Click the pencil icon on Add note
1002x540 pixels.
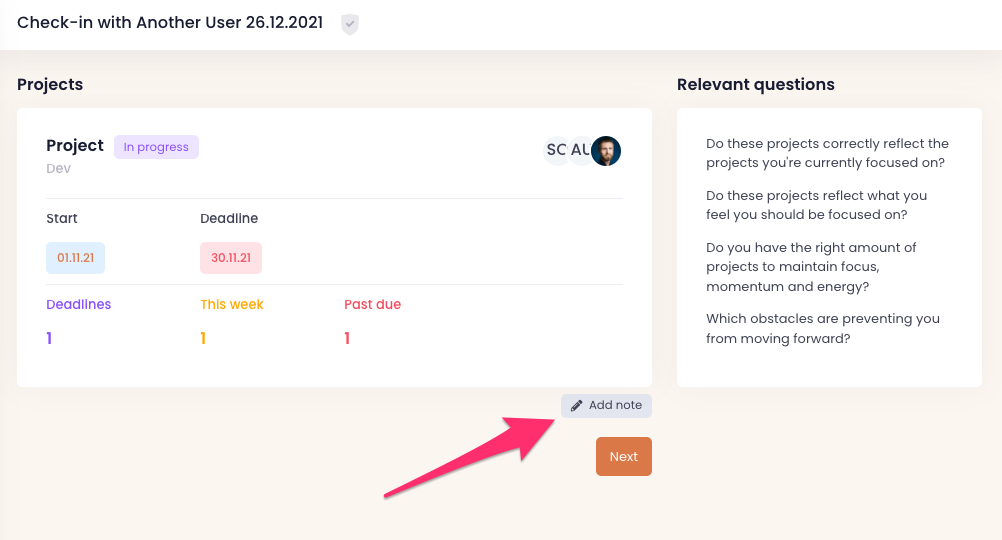577,406
